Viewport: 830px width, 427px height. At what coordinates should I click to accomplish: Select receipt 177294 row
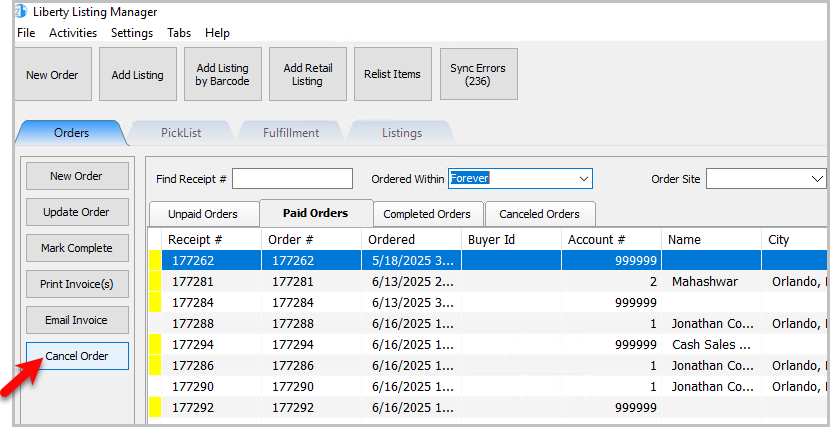click(x=488, y=344)
